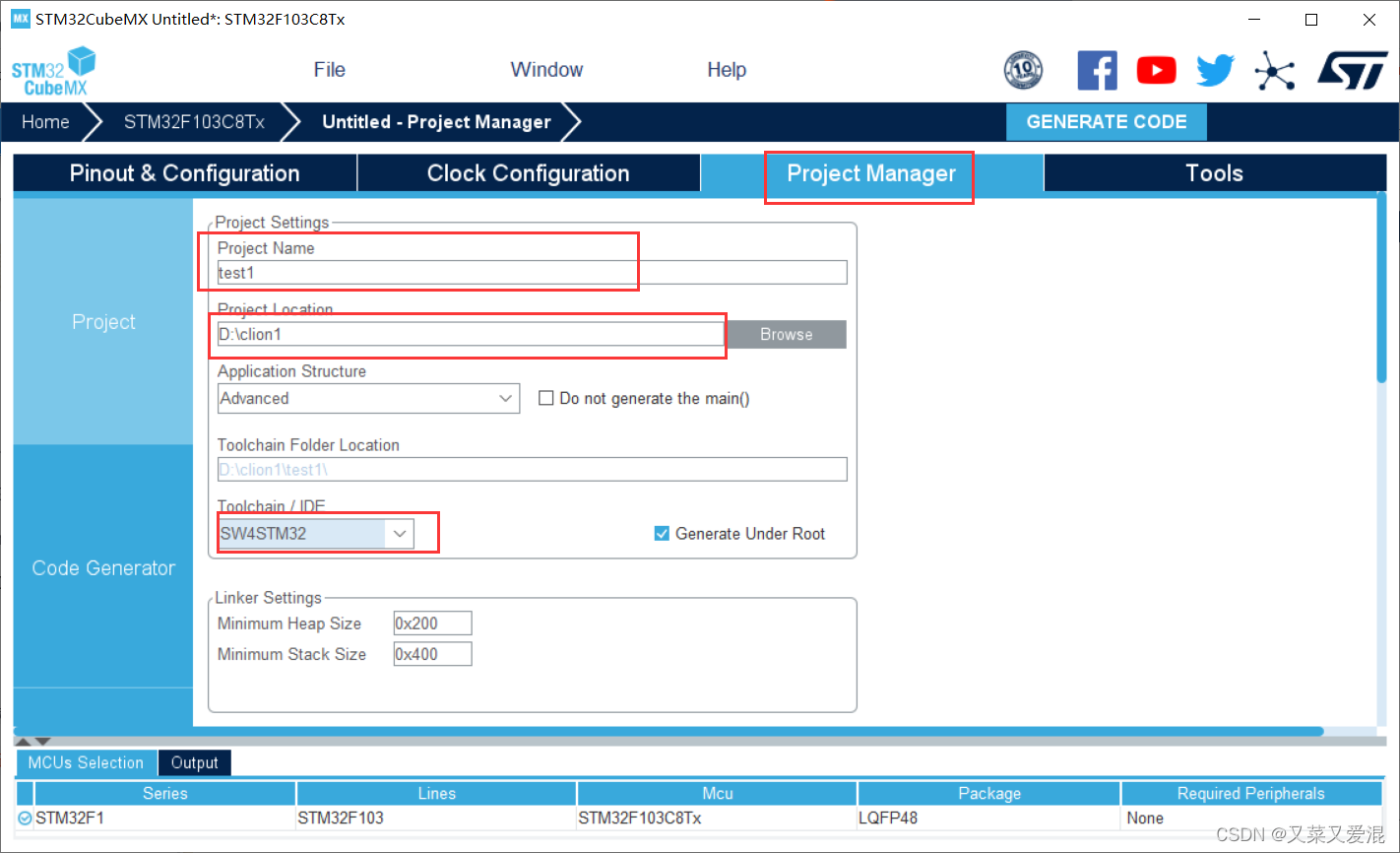Select the LQFP48 package cell
1400x853 pixels.
point(989,819)
